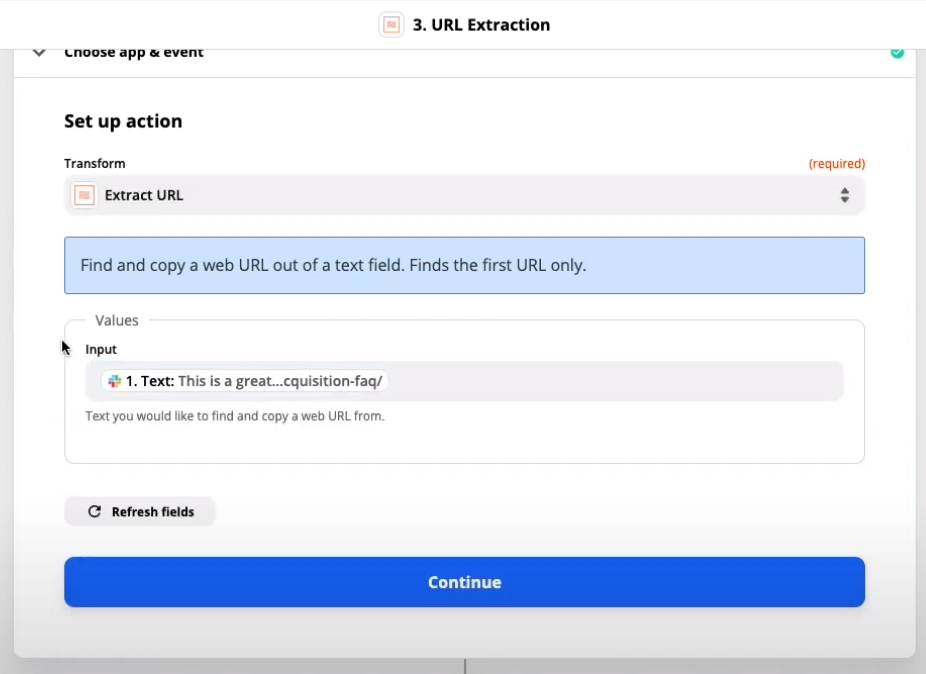Image resolution: width=926 pixels, height=674 pixels.
Task: Click the Slack icon in the Text pill
Action: tap(115, 381)
